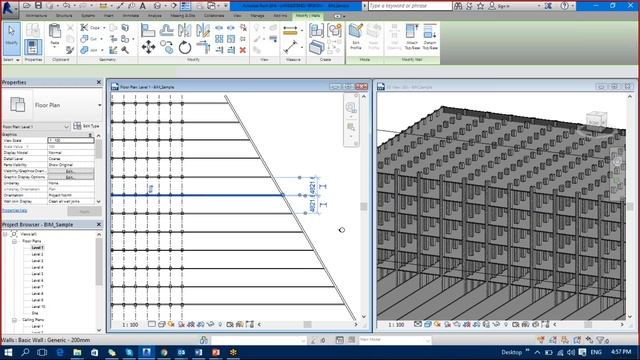Image resolution: width=640 pixels, height=360 pixels.
Task: Activate the Move tool with four arrows
Action: 148,47
